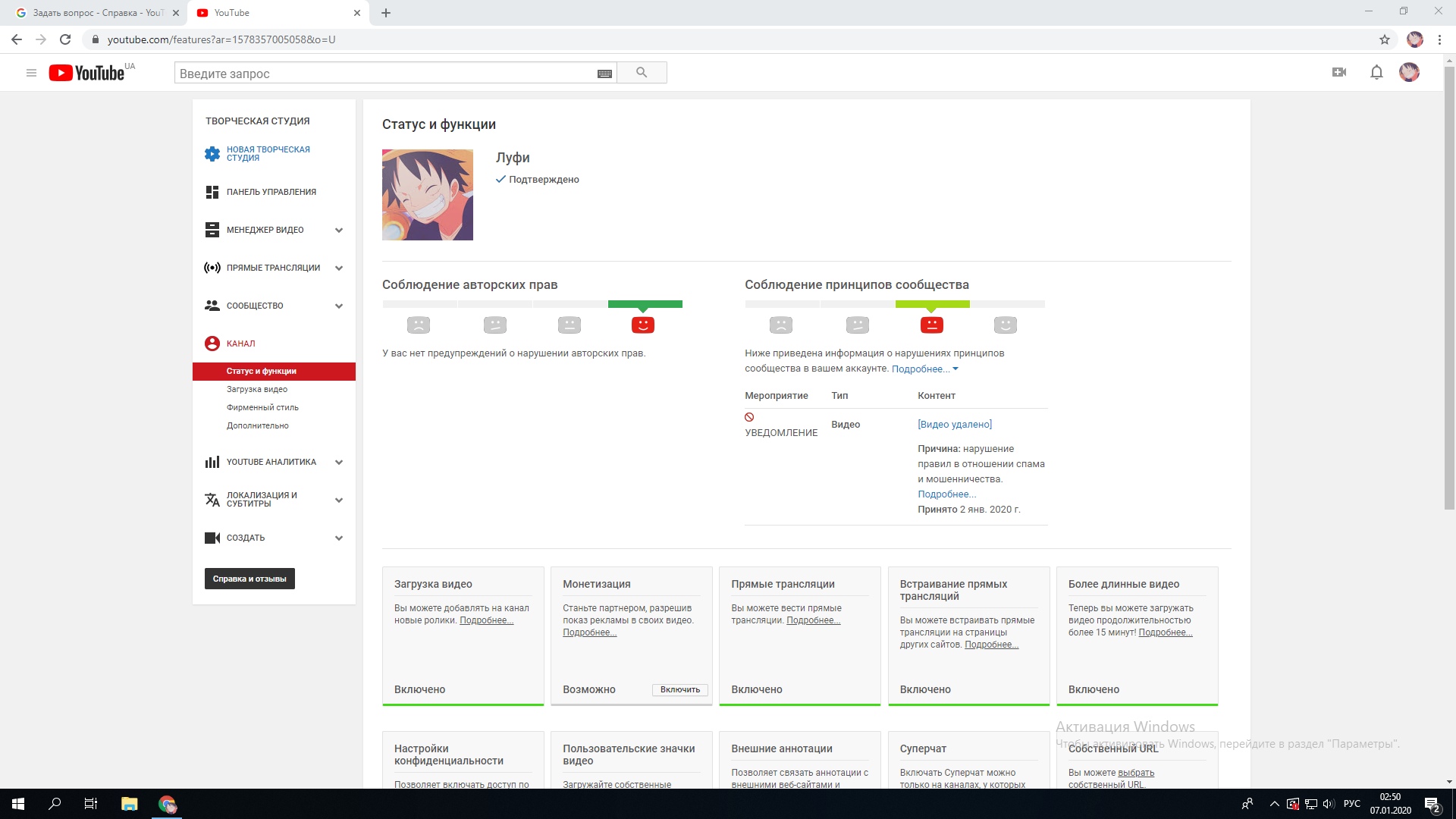
Task: Expand the ЛОКАЛИЗАЦИЯ И СУБТИТРЫ section
Action: coord(339,500)
